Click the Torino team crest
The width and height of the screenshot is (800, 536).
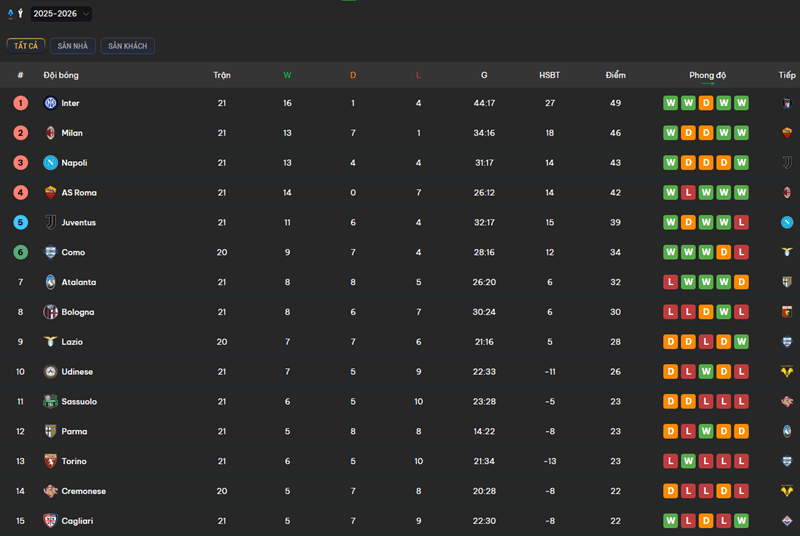point(50,461)
